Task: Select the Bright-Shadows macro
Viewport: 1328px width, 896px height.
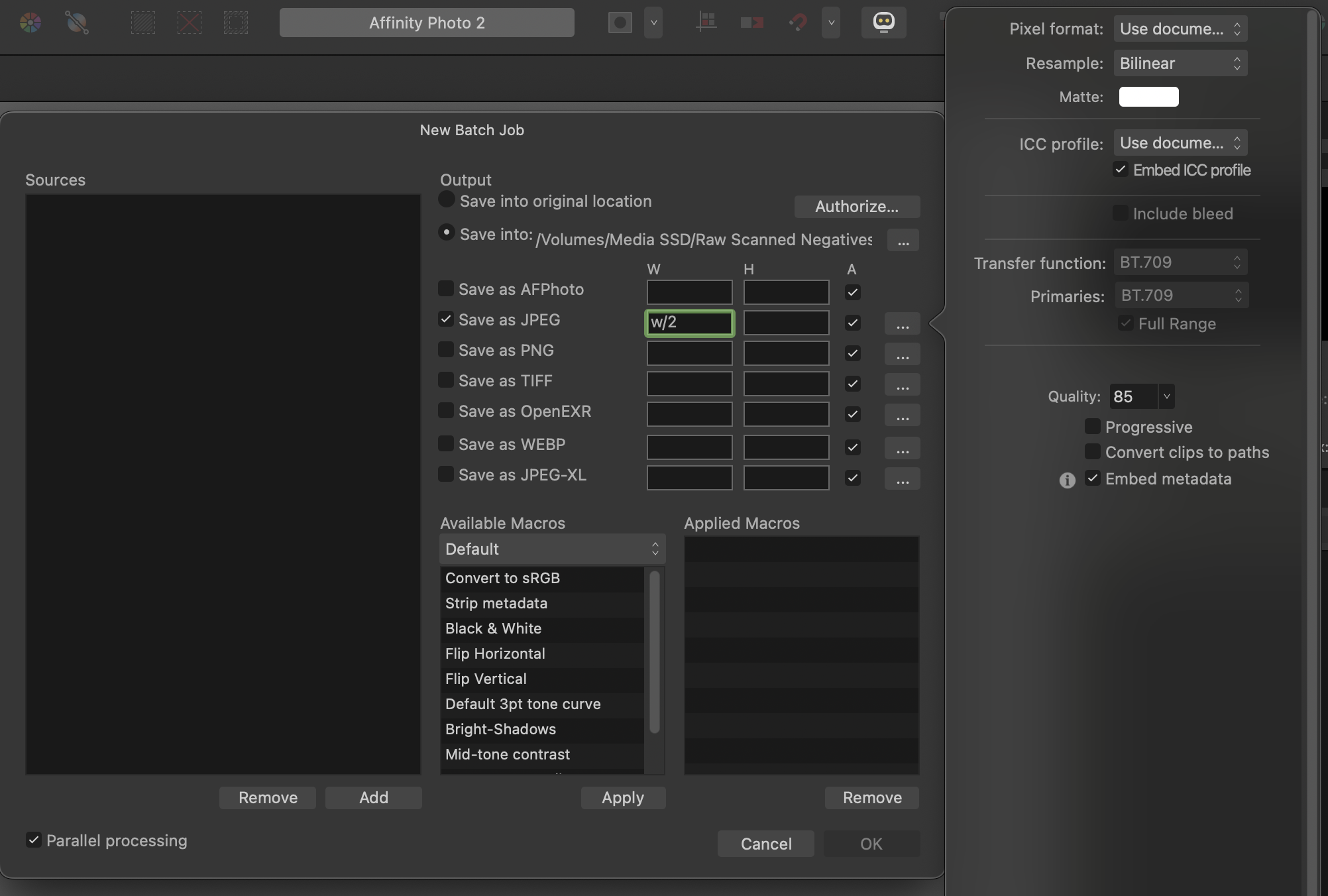Action: (542, 730)
